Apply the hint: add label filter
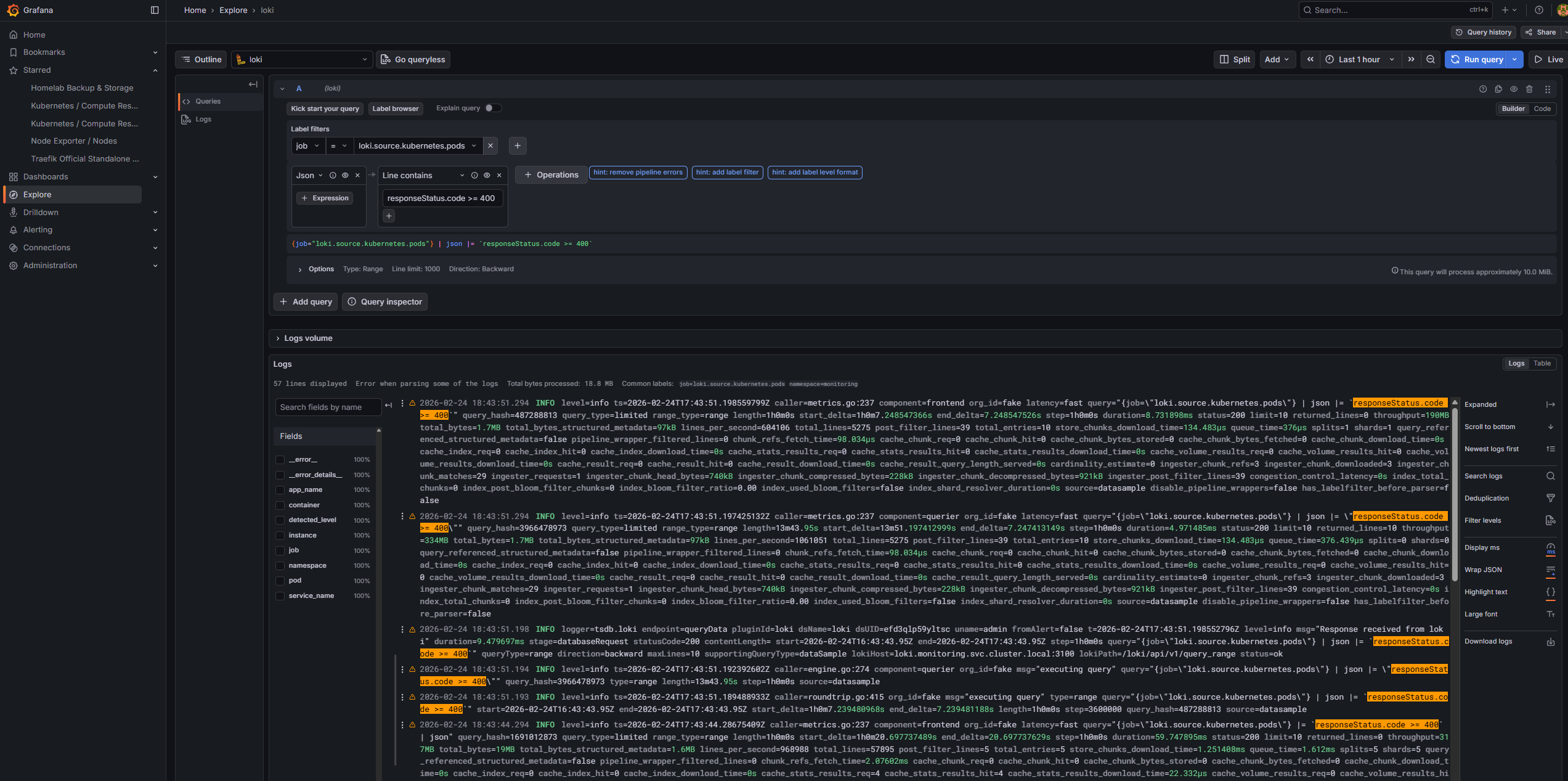The width and height of the screenshot is (1568, 781). (x=727, y=172)
